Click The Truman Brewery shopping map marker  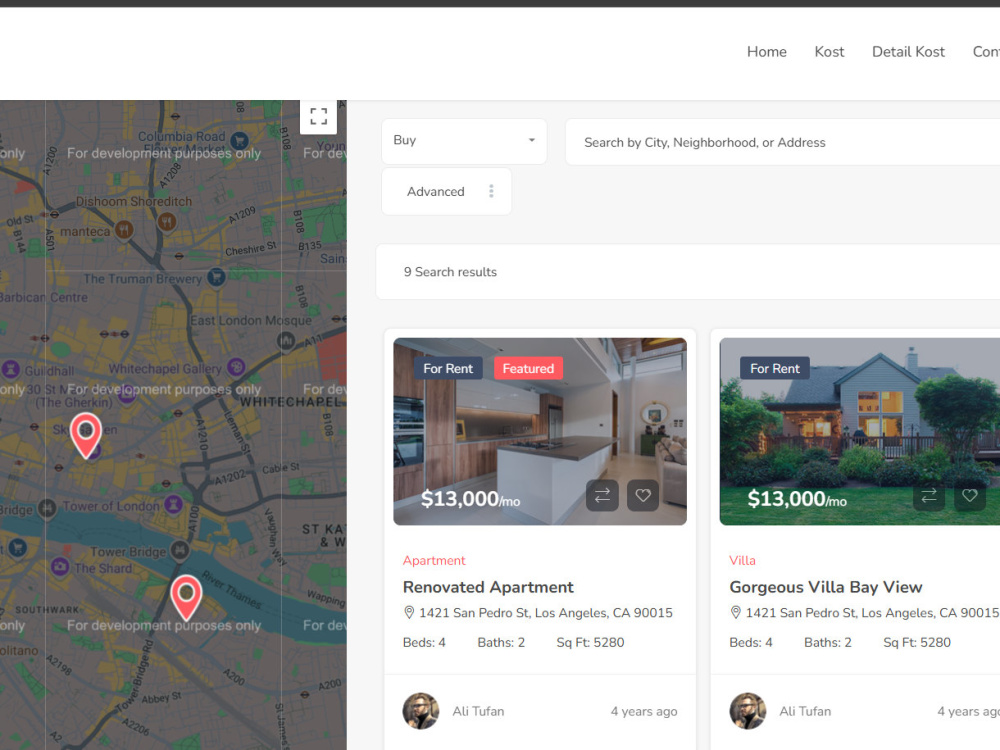(217, 277)
